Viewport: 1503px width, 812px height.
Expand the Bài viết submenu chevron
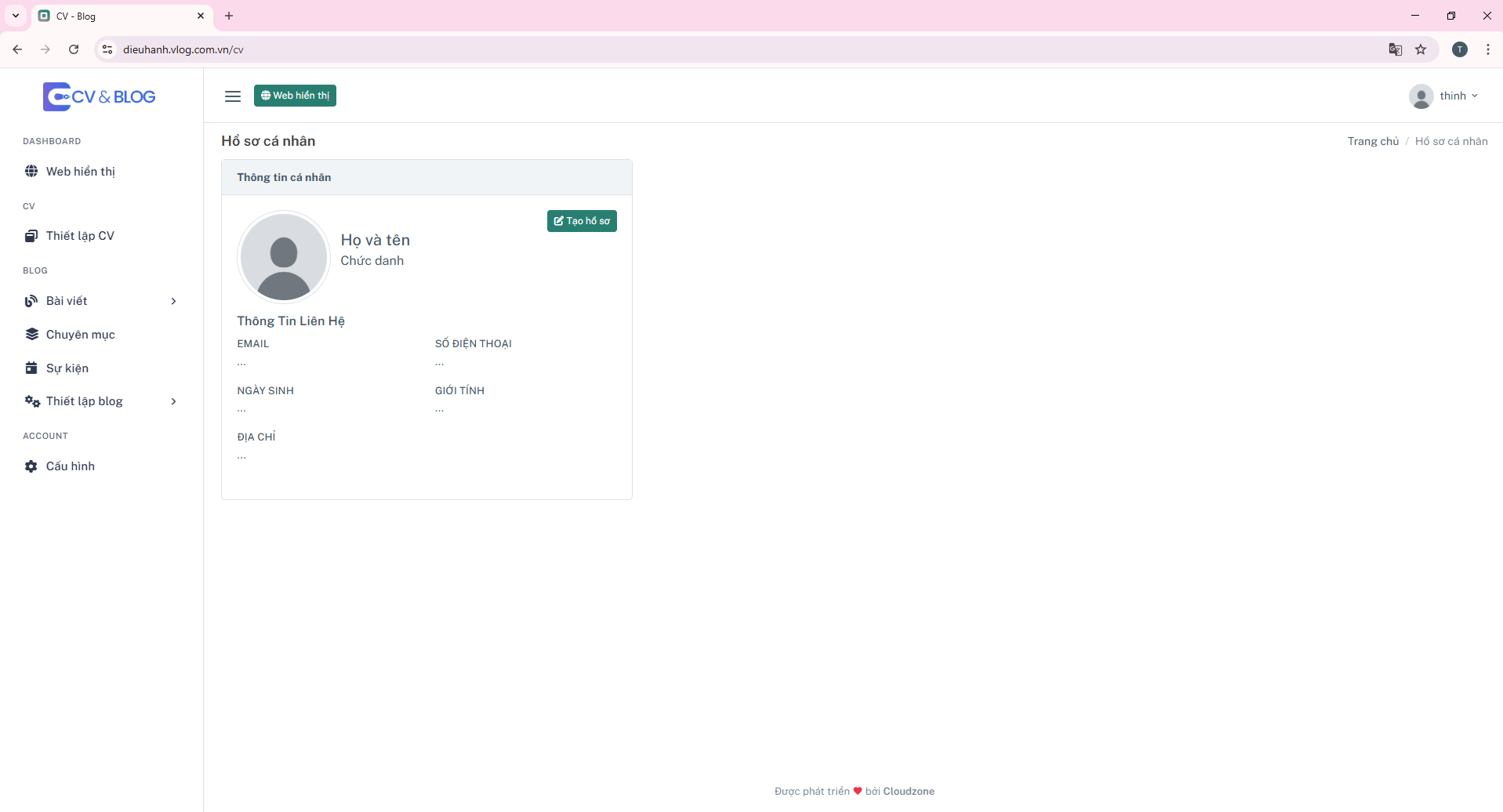[173, 301]
